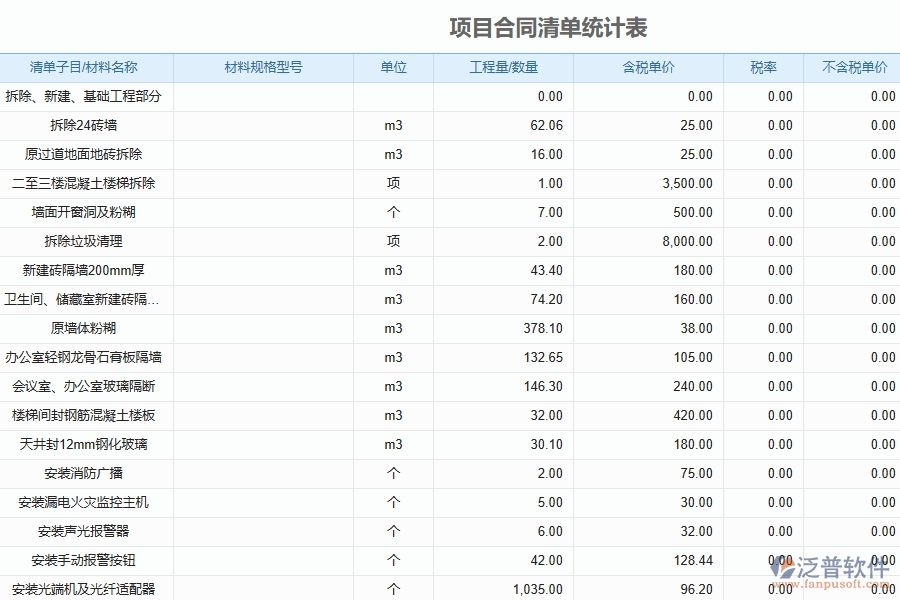Click the 材料规格型号 column header
Screen dimensions: 900x600
point(263,68)
